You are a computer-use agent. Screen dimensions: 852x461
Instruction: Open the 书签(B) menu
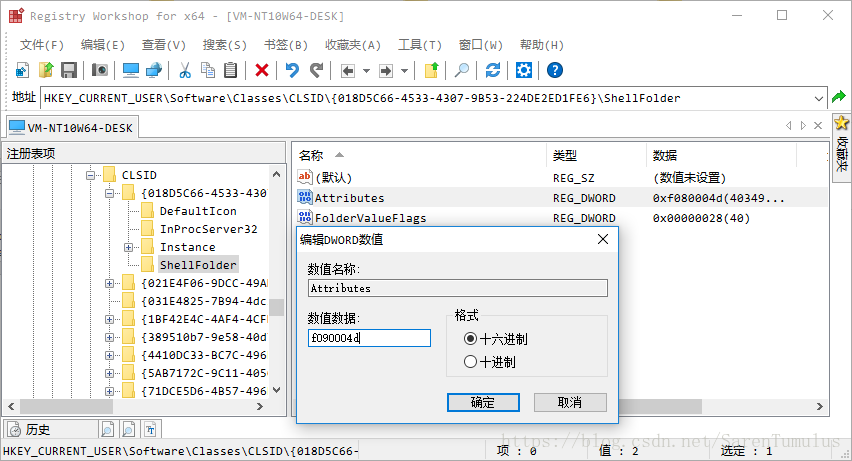point(286,45)
